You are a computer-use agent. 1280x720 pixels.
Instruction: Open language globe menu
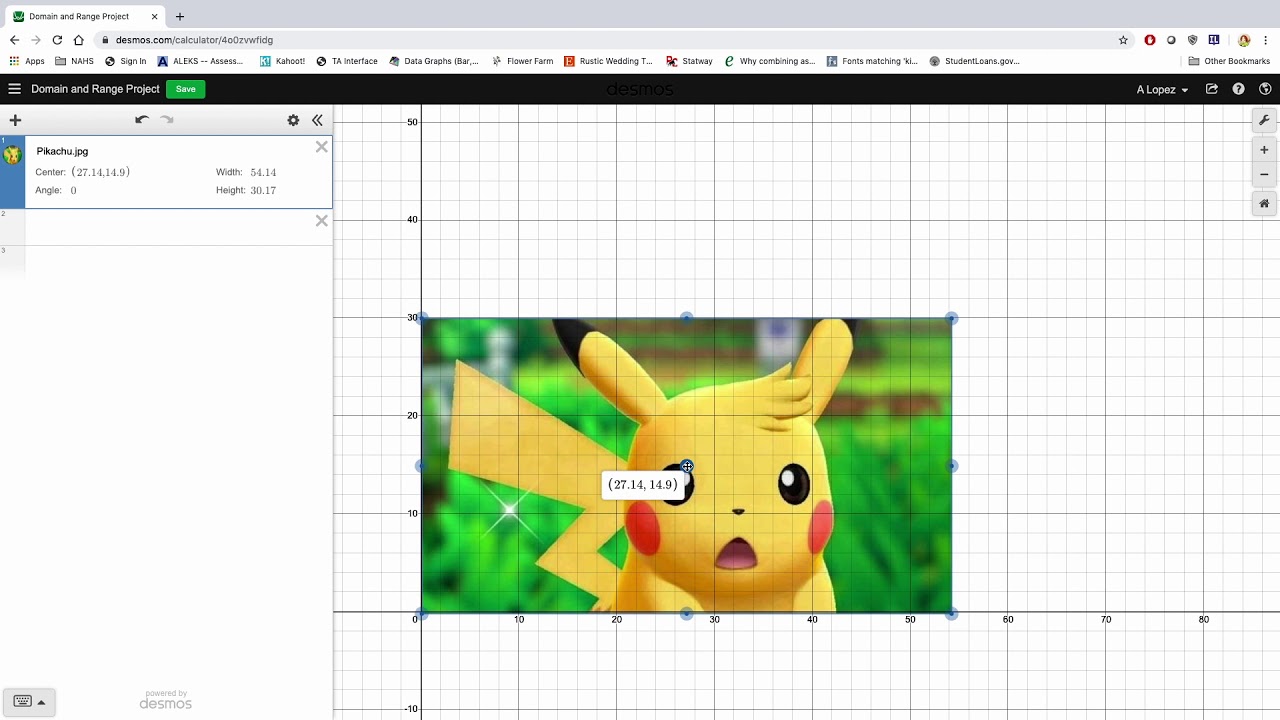[1265, 89]
